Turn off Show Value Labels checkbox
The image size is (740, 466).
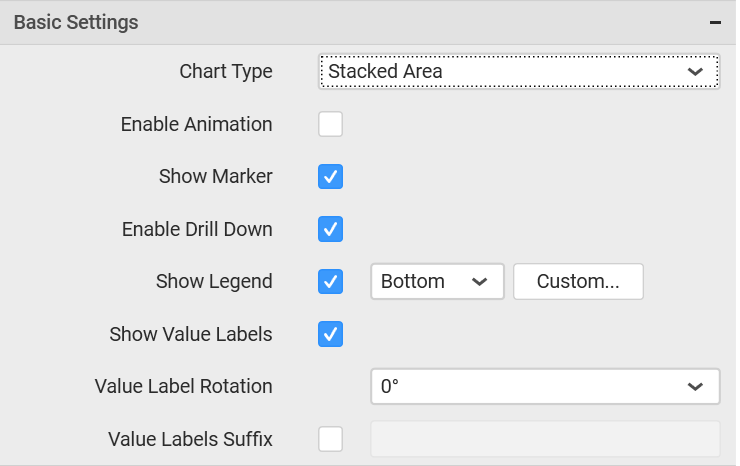330,334
